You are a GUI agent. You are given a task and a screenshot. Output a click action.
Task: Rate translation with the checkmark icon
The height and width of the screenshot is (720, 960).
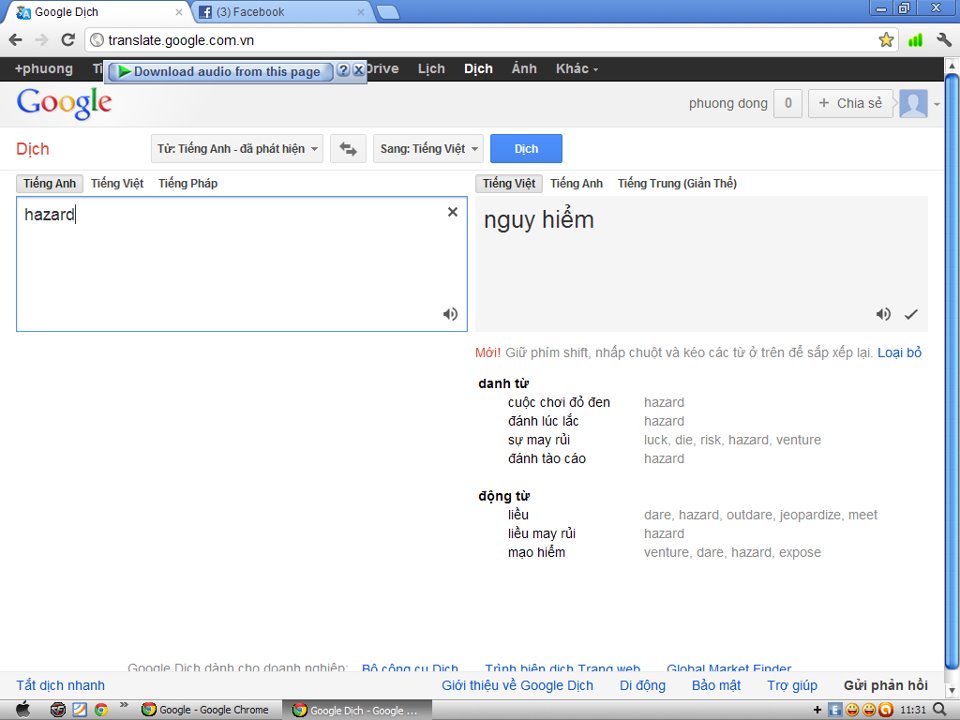[x=911, y=314]
